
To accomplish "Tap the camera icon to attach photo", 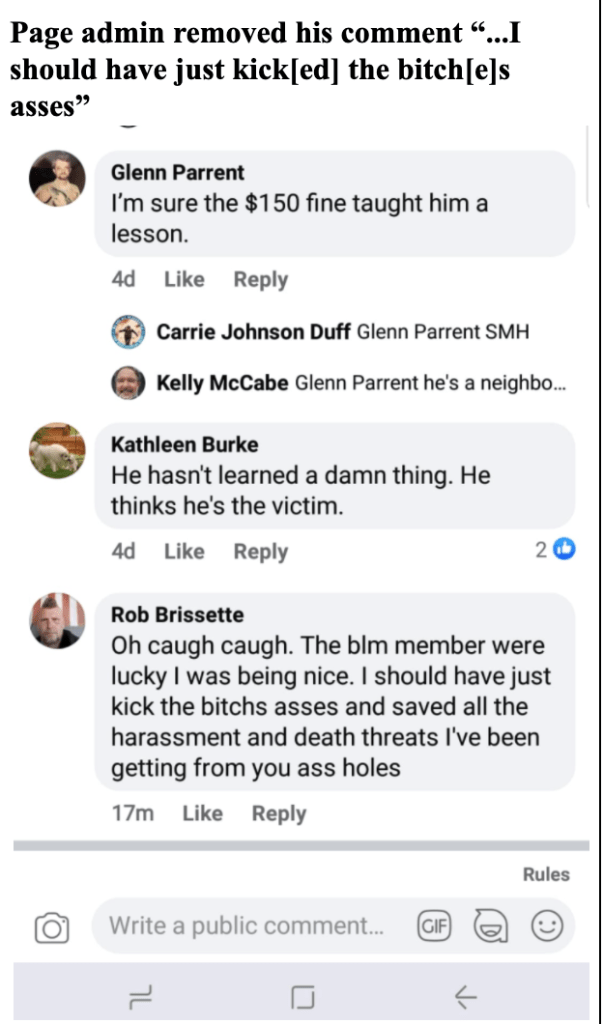I will coord(51,928).
